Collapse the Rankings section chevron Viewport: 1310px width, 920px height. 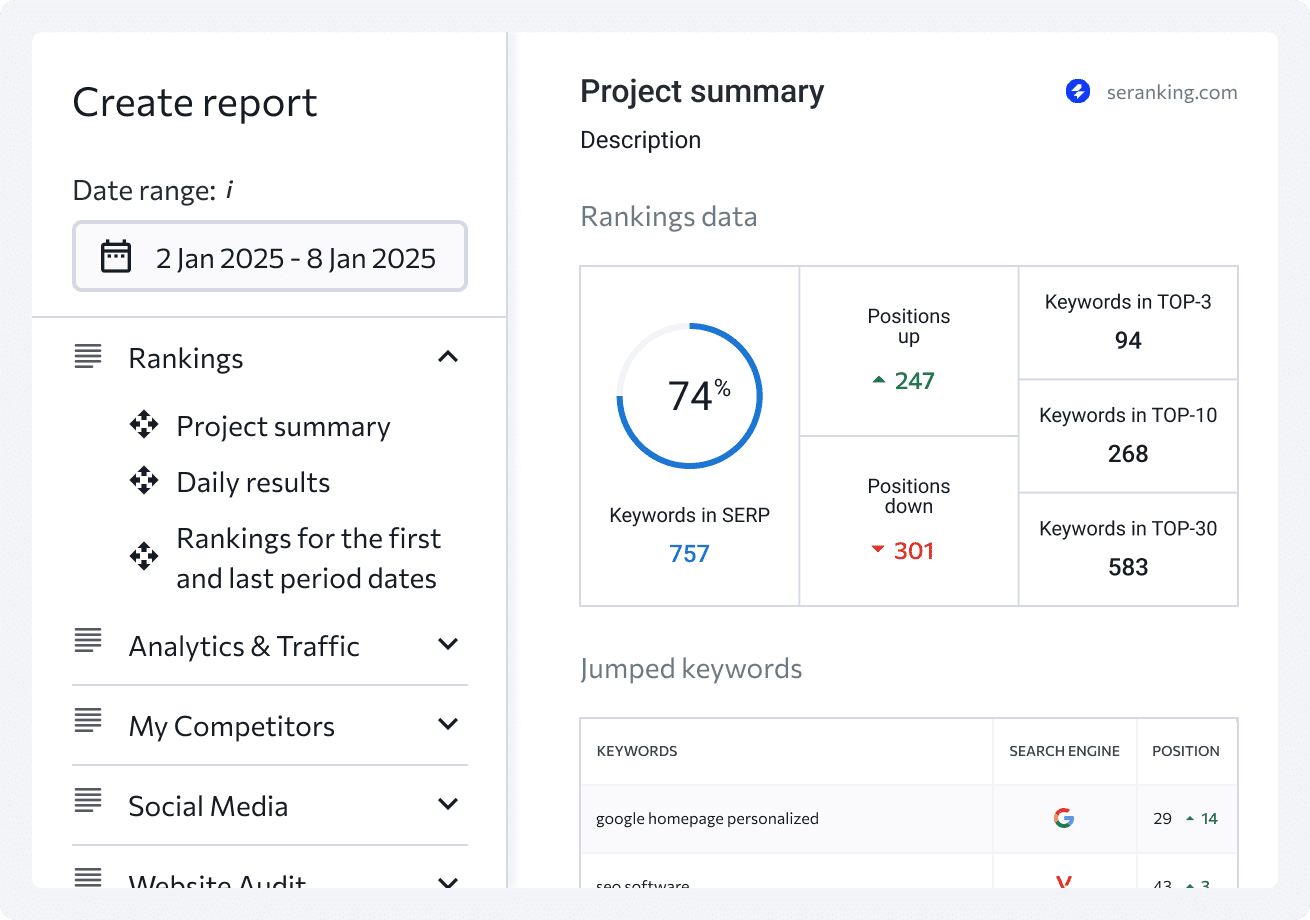coord(448,357)
